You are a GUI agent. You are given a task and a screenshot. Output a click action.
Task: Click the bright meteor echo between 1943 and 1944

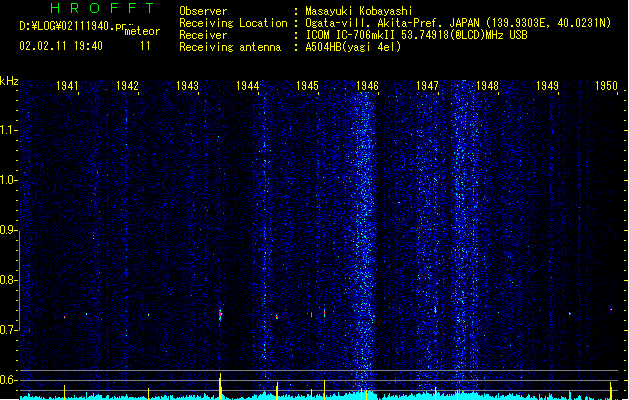(220, 315)
